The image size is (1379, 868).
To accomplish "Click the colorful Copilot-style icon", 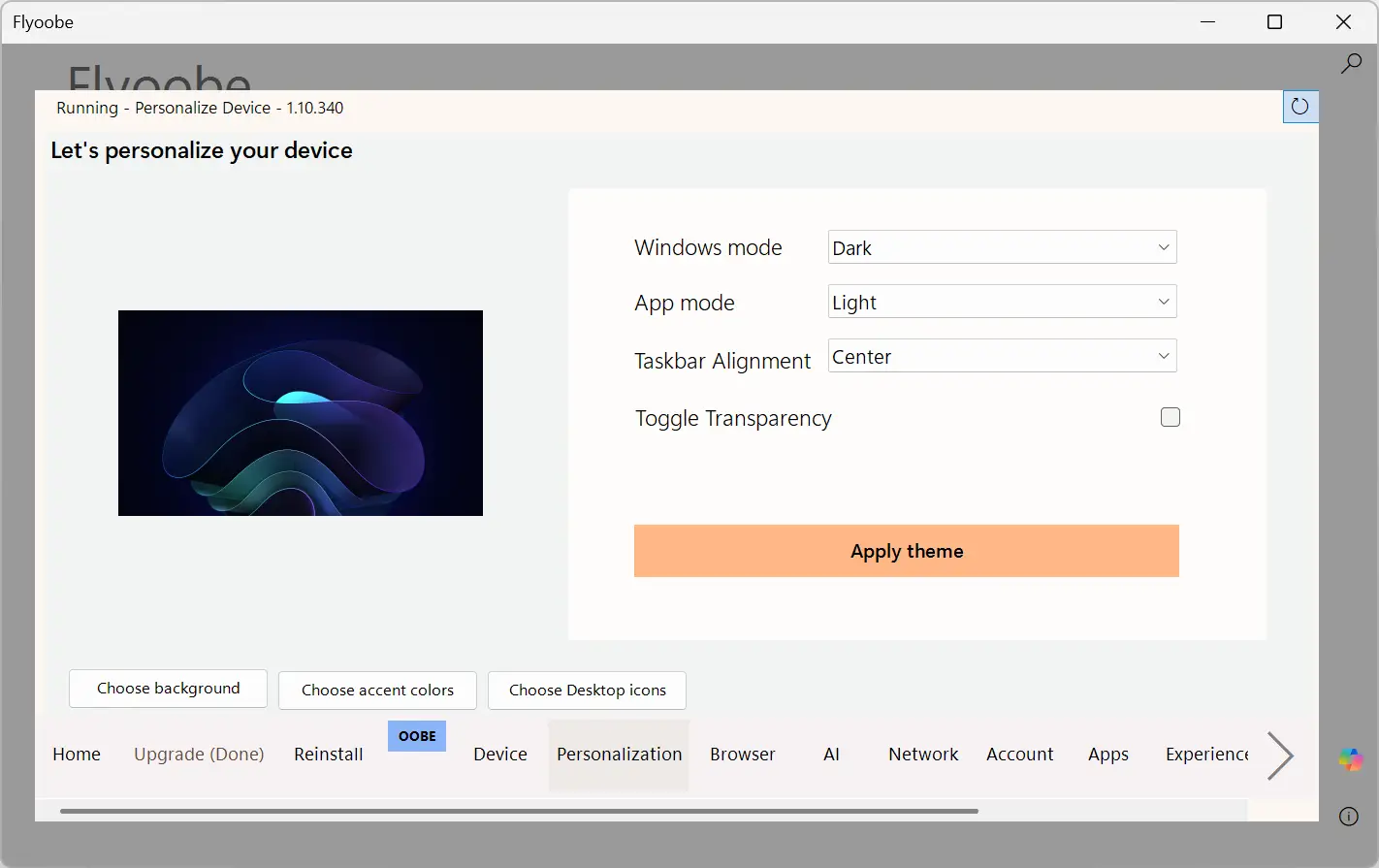I will (x=1350, y=759).
